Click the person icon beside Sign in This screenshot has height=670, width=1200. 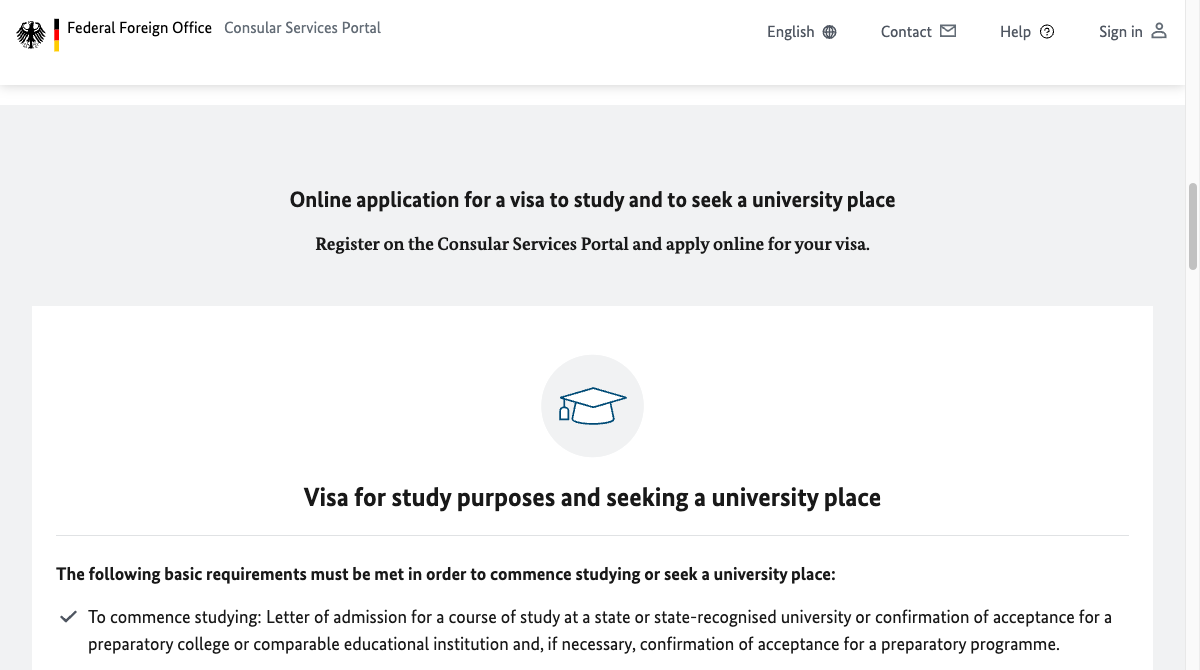[1159, 31]
